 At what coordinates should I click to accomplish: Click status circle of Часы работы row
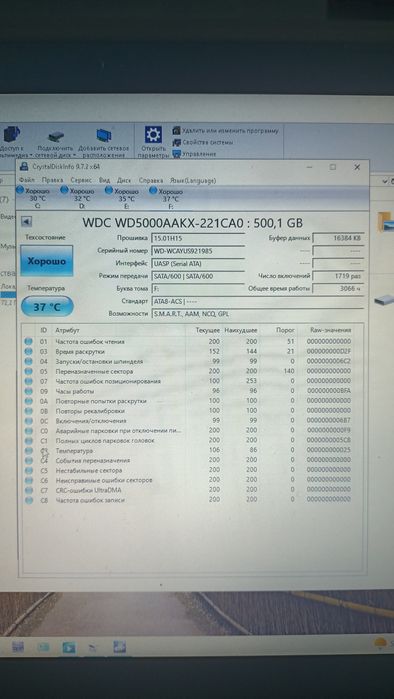click(x=29, y=391)
